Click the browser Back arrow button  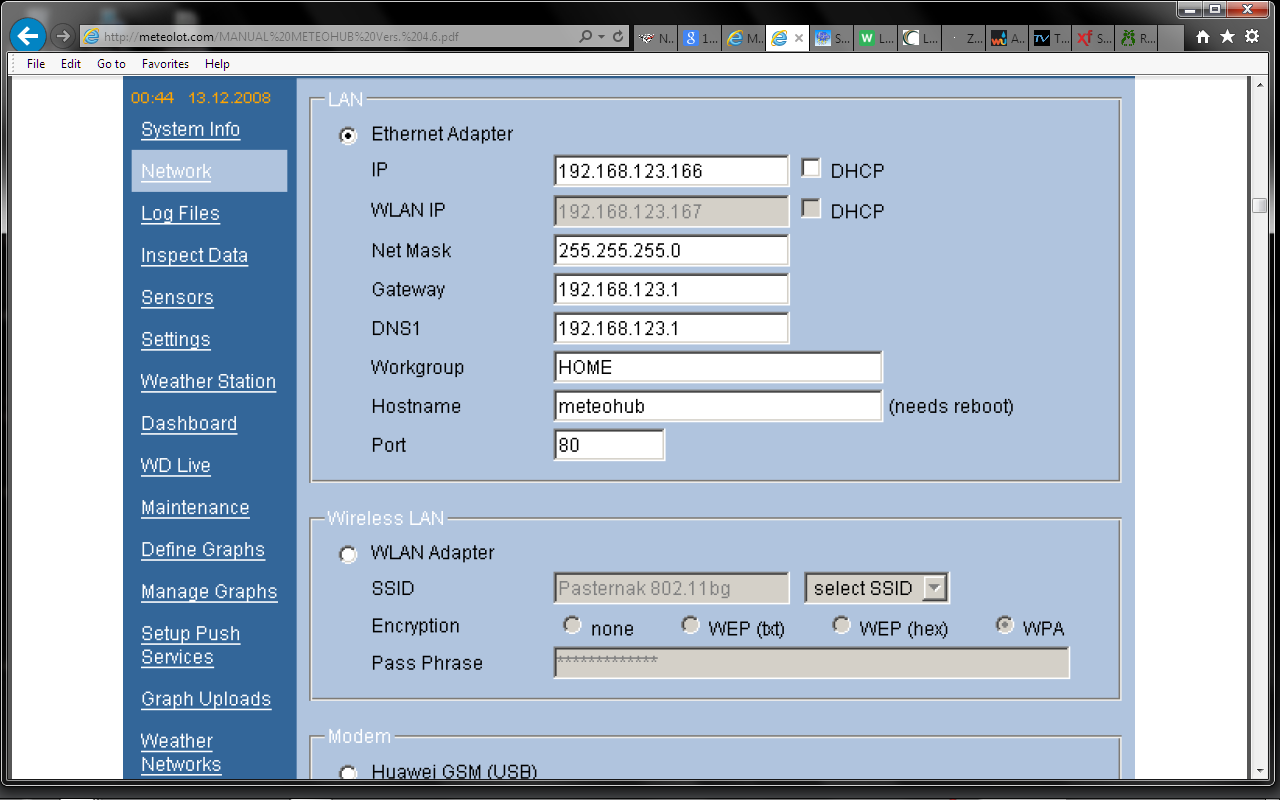coord(27,37)
